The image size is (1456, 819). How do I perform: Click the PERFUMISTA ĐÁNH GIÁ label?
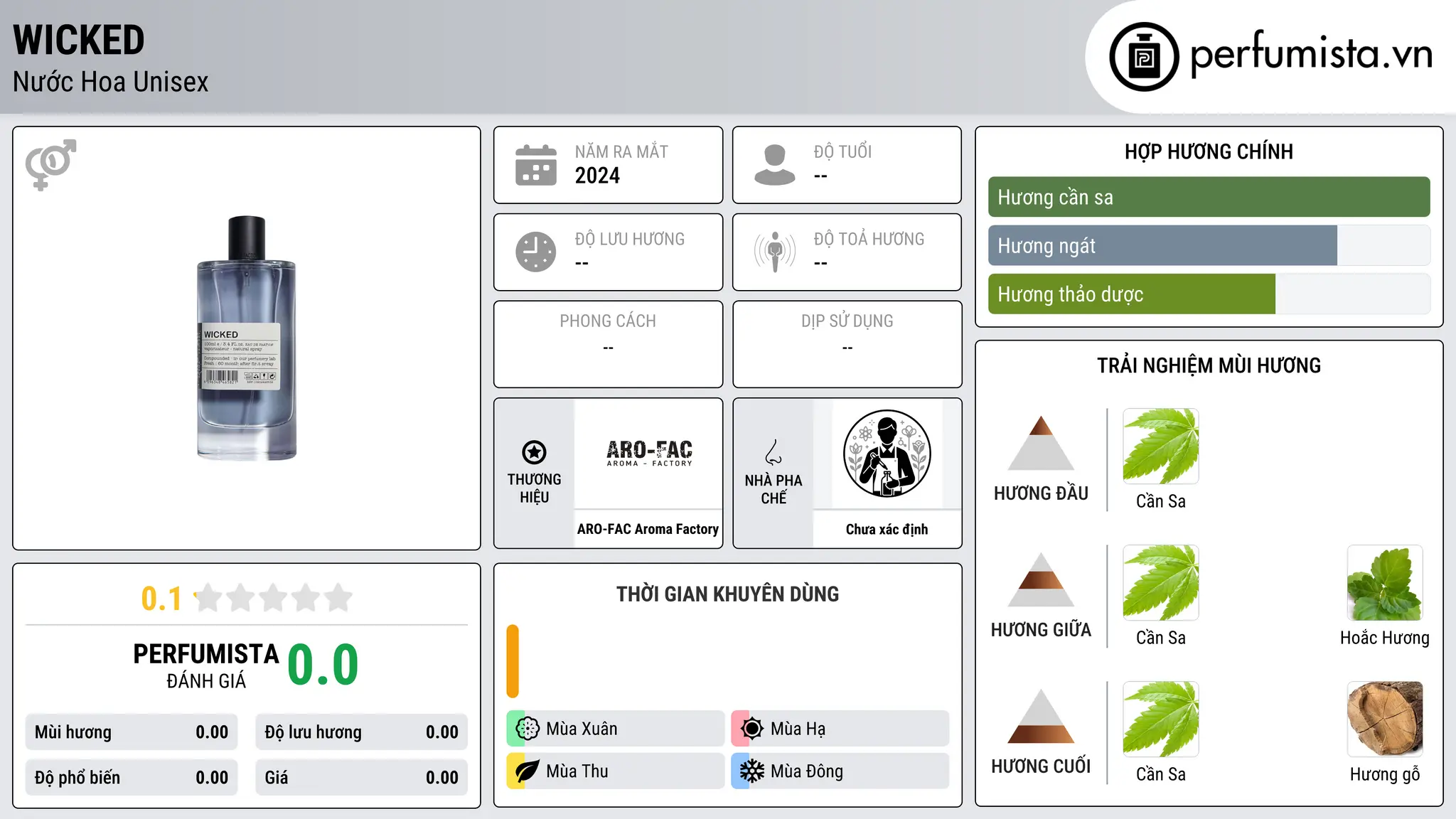click(x=206, y=665)
